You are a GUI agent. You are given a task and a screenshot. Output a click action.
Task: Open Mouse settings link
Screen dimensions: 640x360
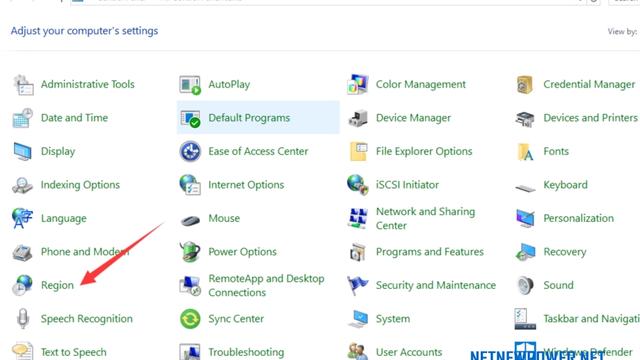(224, 218)
